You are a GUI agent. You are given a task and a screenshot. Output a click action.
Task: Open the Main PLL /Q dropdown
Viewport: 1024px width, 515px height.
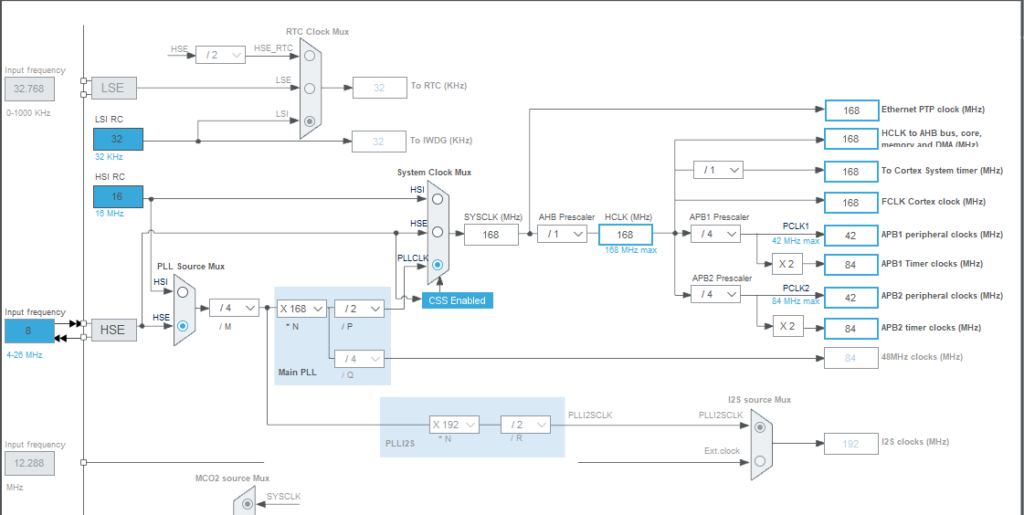pyautogui.click(x=359, y=357)
